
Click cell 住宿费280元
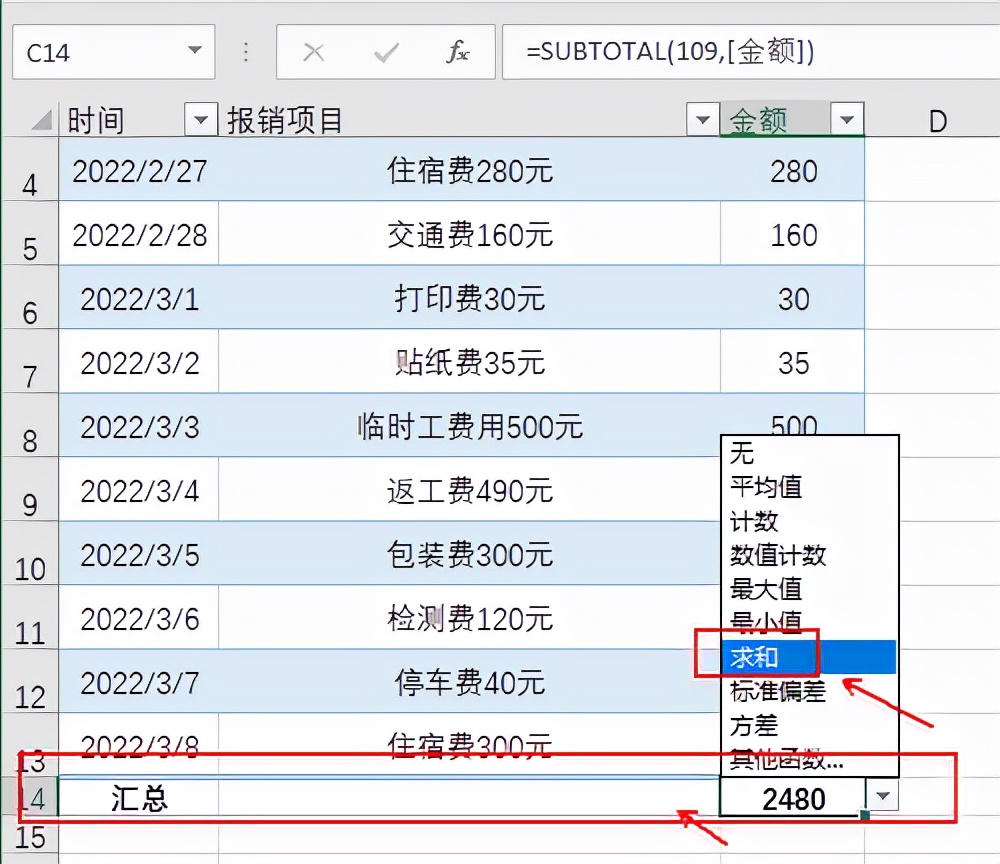(x=469, y=171)
